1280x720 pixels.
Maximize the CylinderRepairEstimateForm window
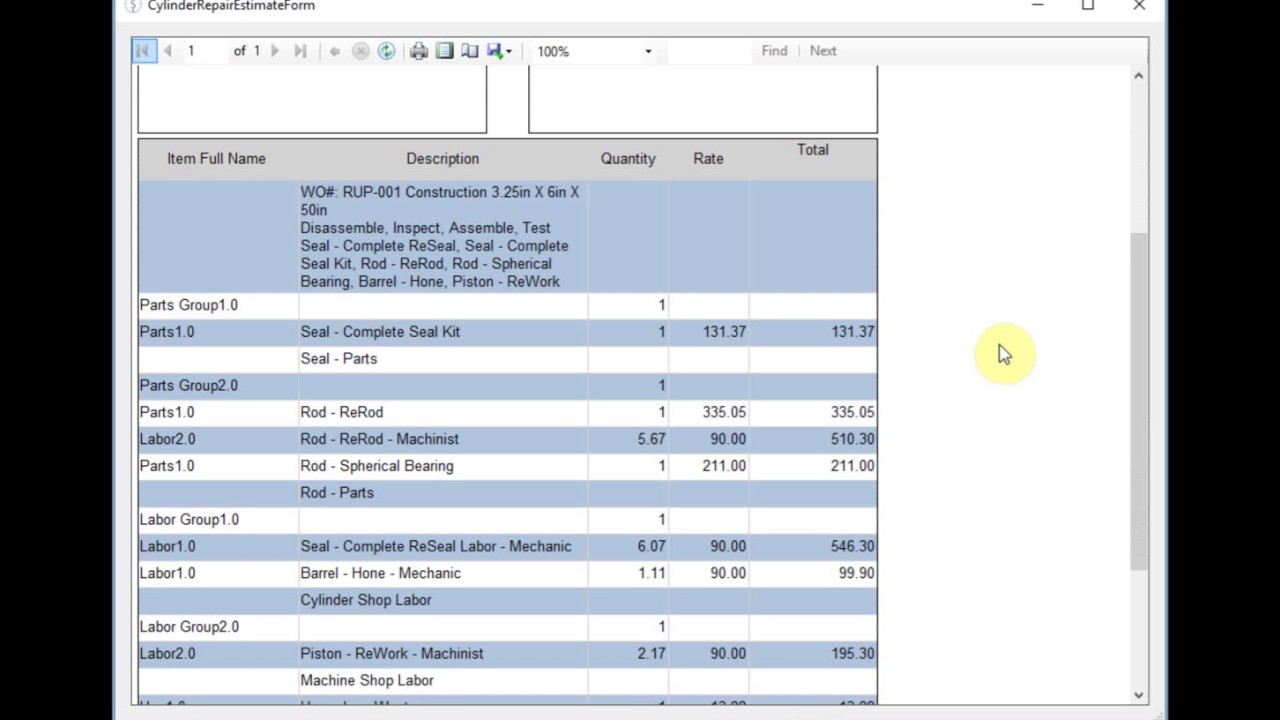pos(1088,6)
